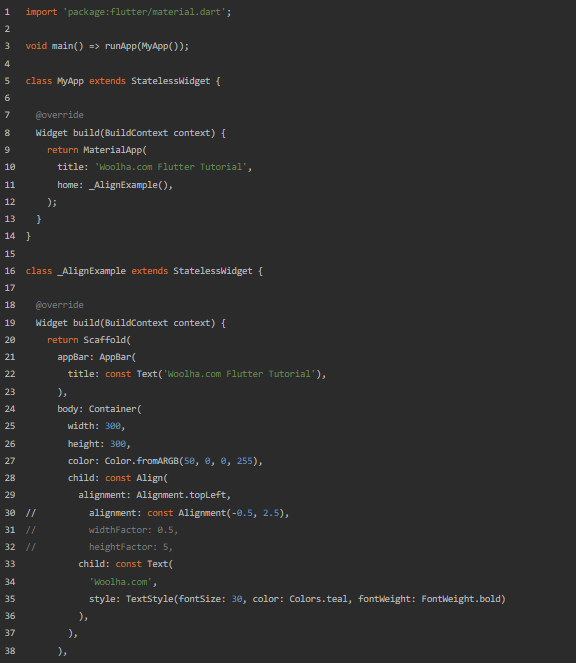The width and height of the screenshot is (576, 663).
Task: Click the 'Woolha.com' string on line 34
Action: tap(121, 582)
